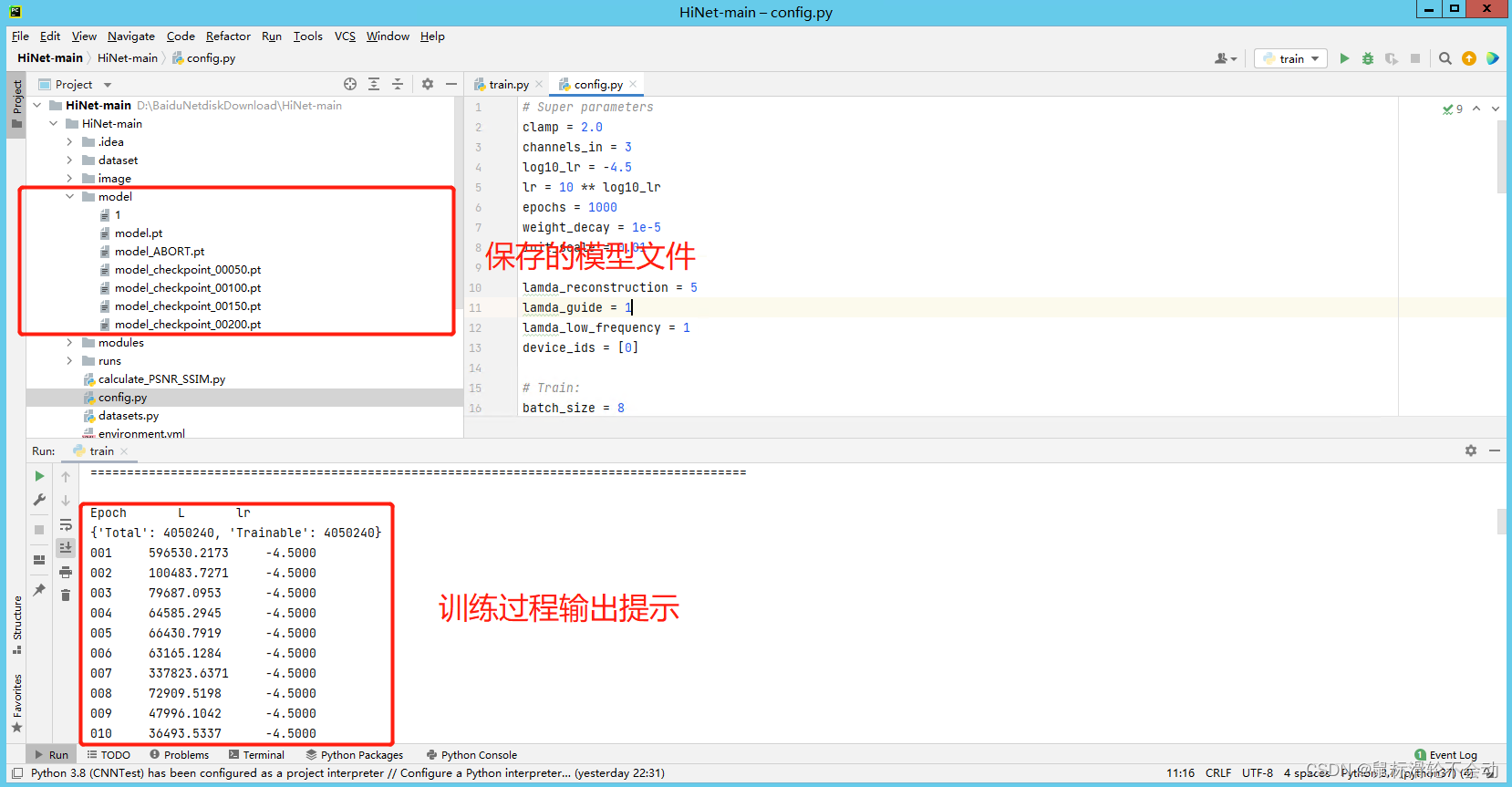Open the VCS menu
Screen dimensions: 1512x787
[x=345, y=36]
